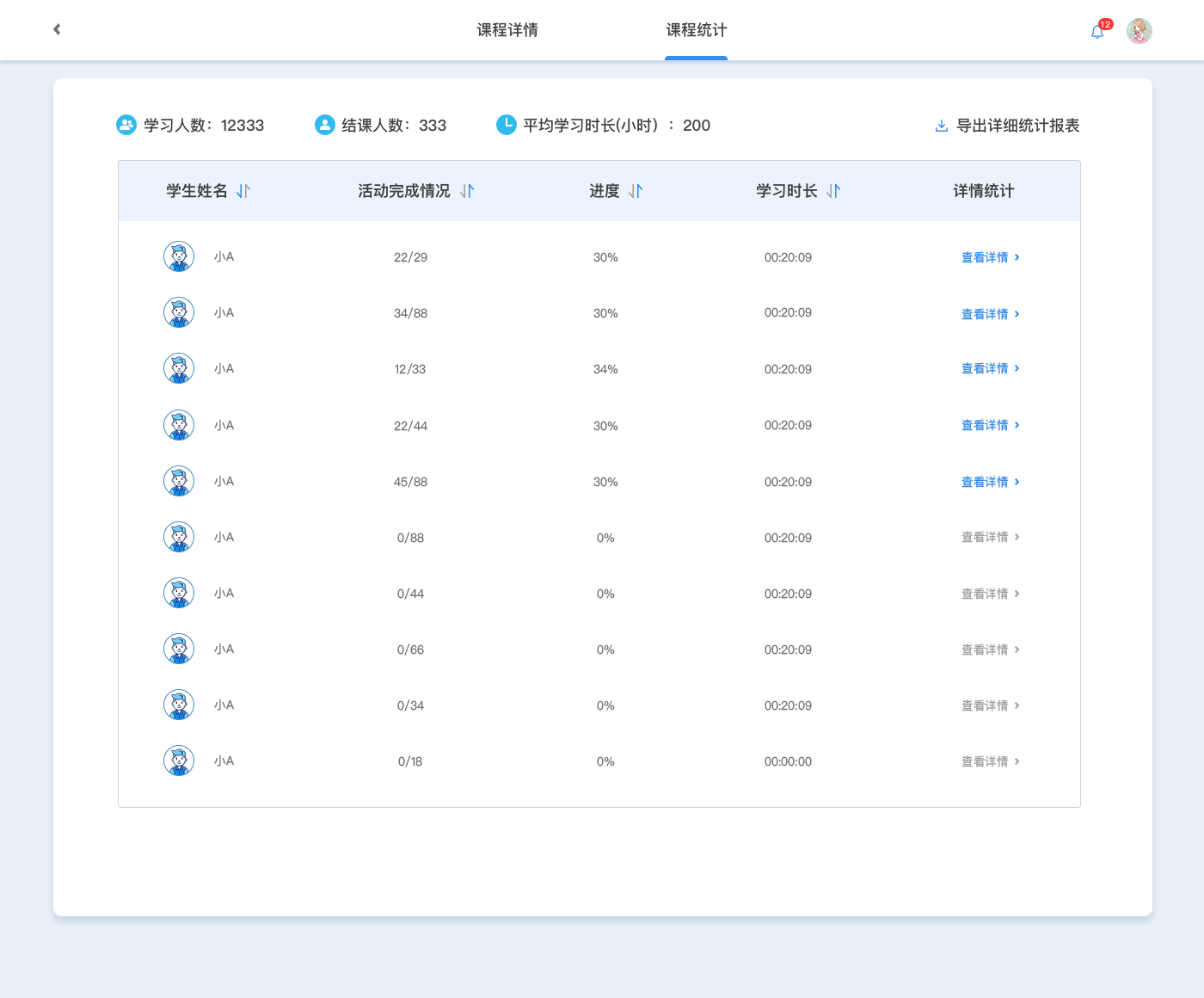Click student name 小A in 22/29 row

tap(224, 256)
